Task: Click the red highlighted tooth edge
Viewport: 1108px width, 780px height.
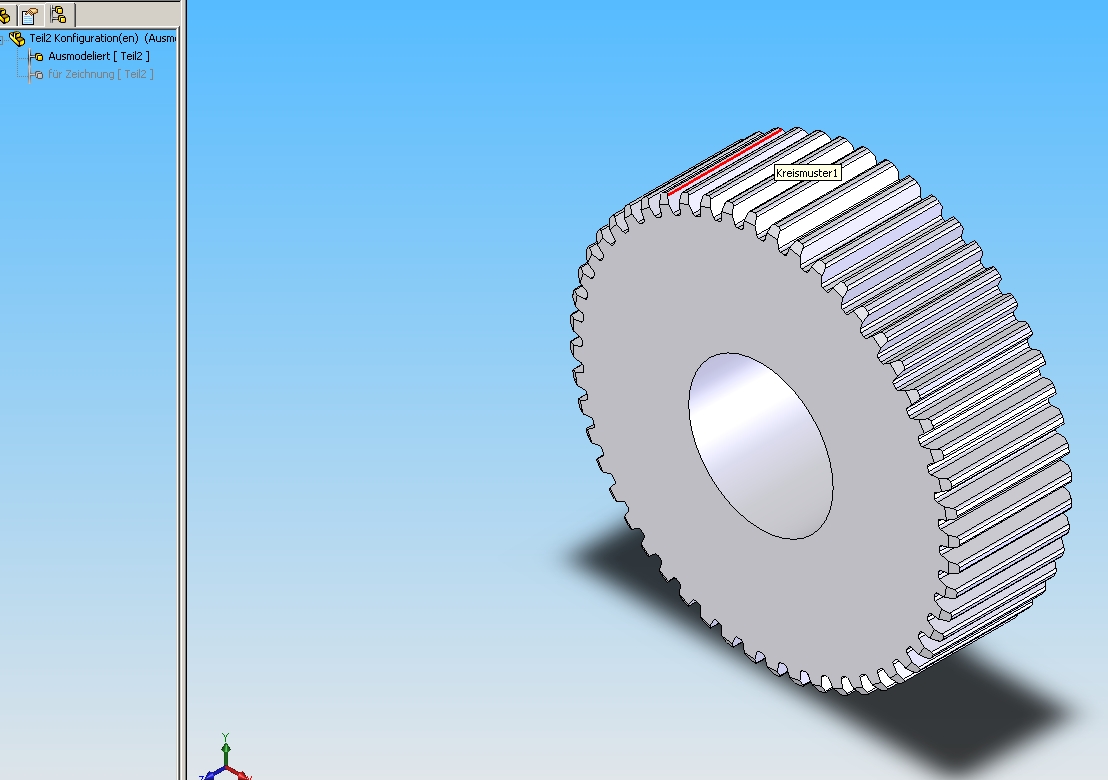Action: point(724,161)
